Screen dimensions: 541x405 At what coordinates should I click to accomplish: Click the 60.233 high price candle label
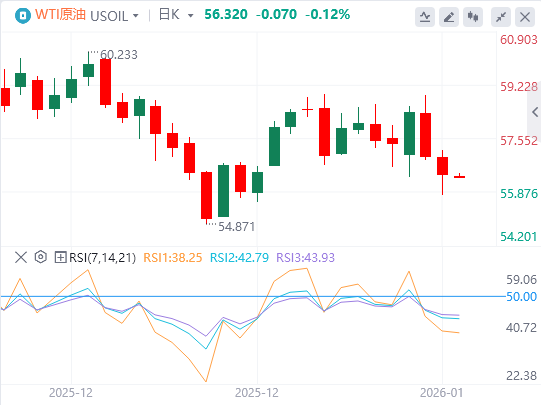pos(119,55)
